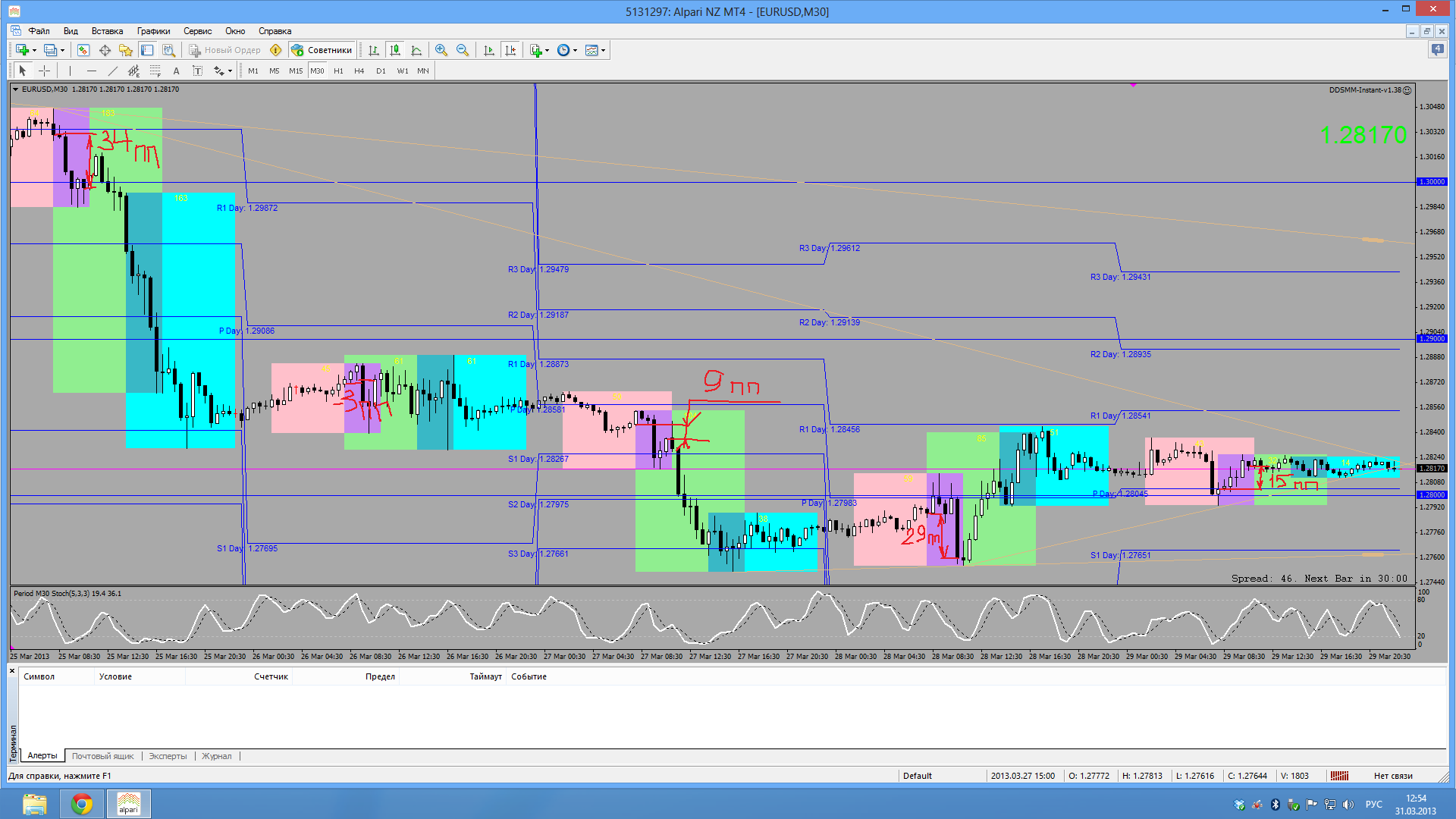The height and width of the screenshot is (819, 1456).
Task: Click the Новый Ордер button
Action: [225, 50]
